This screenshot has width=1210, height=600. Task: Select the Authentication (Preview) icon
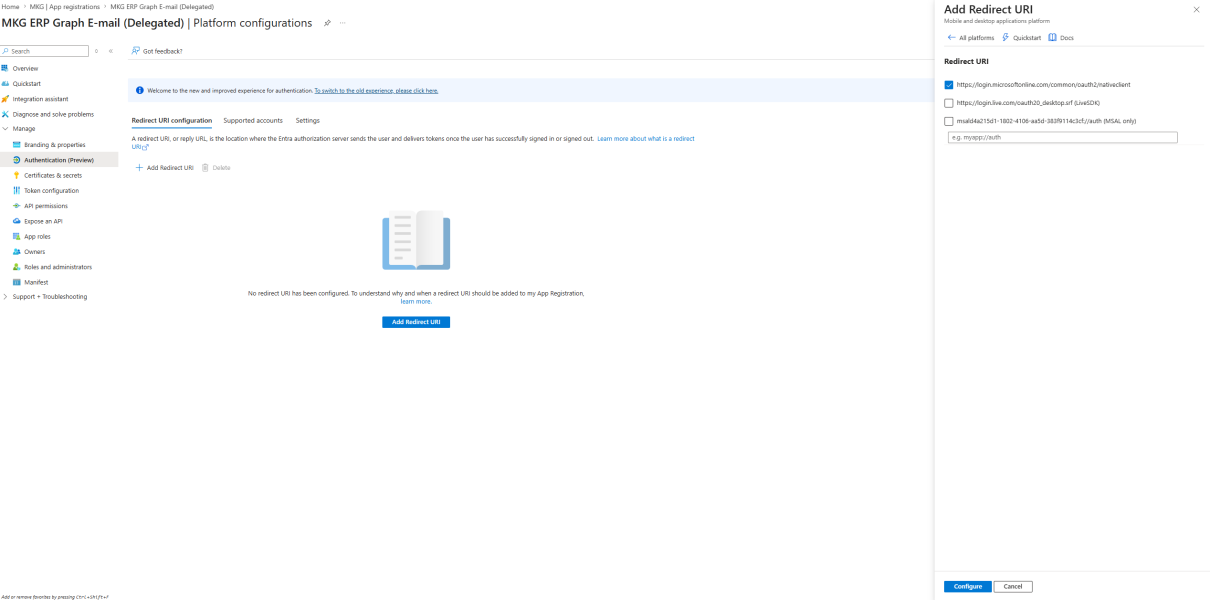(x=16, y=160)
